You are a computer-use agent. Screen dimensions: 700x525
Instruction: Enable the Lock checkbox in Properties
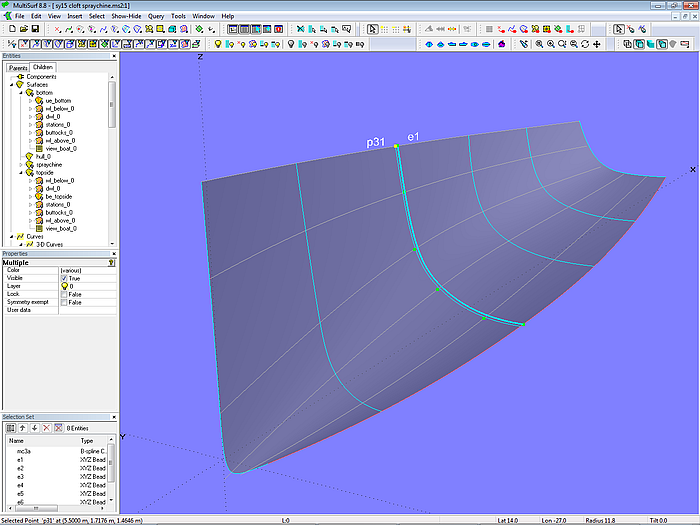point(65,294)
